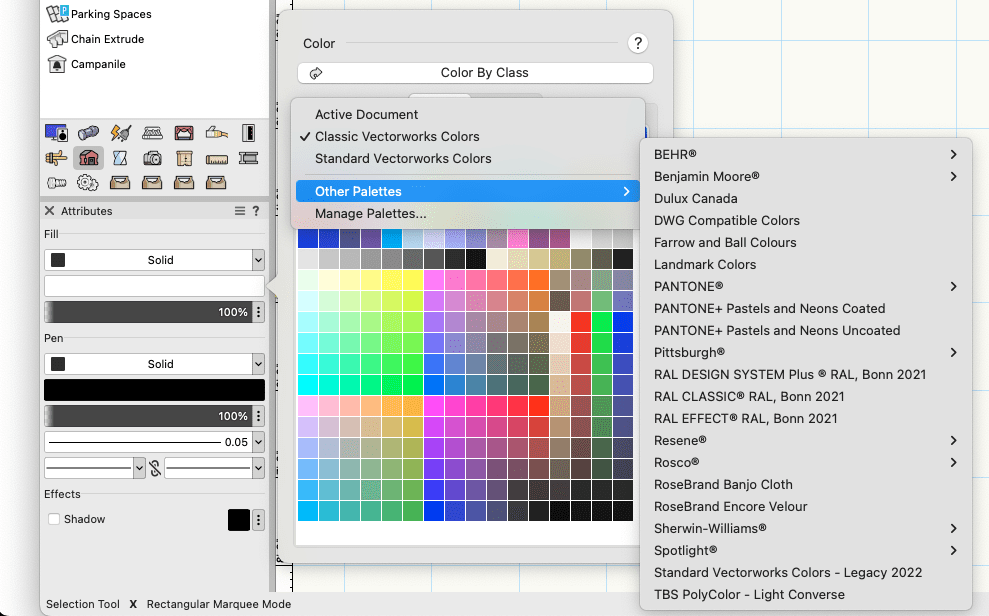This screenshot has width=989, height=616.
Task: Open shadow settings options menu
Action: (259, 520)
